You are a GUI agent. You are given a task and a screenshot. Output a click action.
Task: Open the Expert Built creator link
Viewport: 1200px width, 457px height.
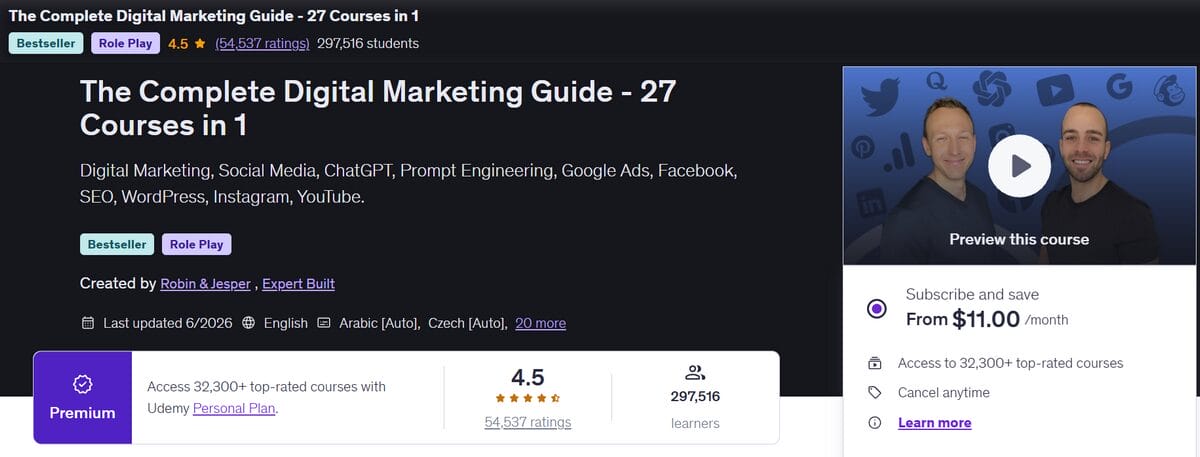pos(298,284)
